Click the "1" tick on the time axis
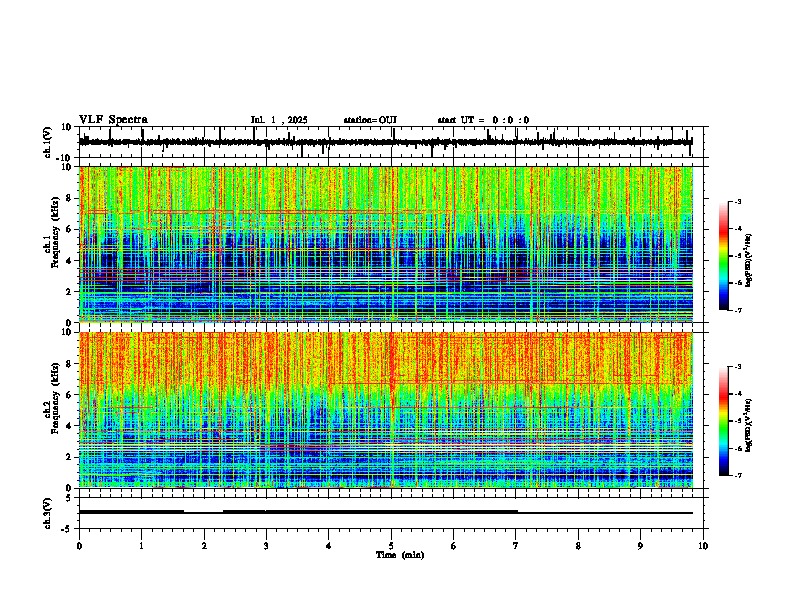 pos(141,546)
